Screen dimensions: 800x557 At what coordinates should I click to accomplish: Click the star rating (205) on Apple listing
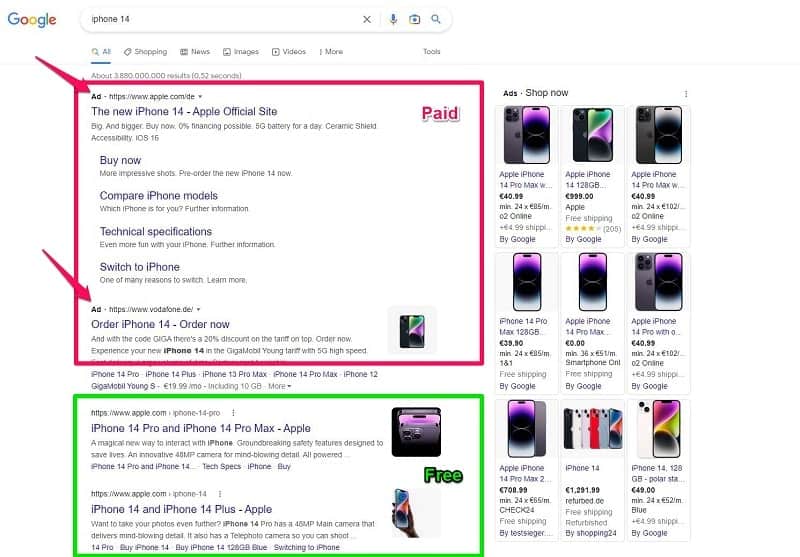click(593, 229)
